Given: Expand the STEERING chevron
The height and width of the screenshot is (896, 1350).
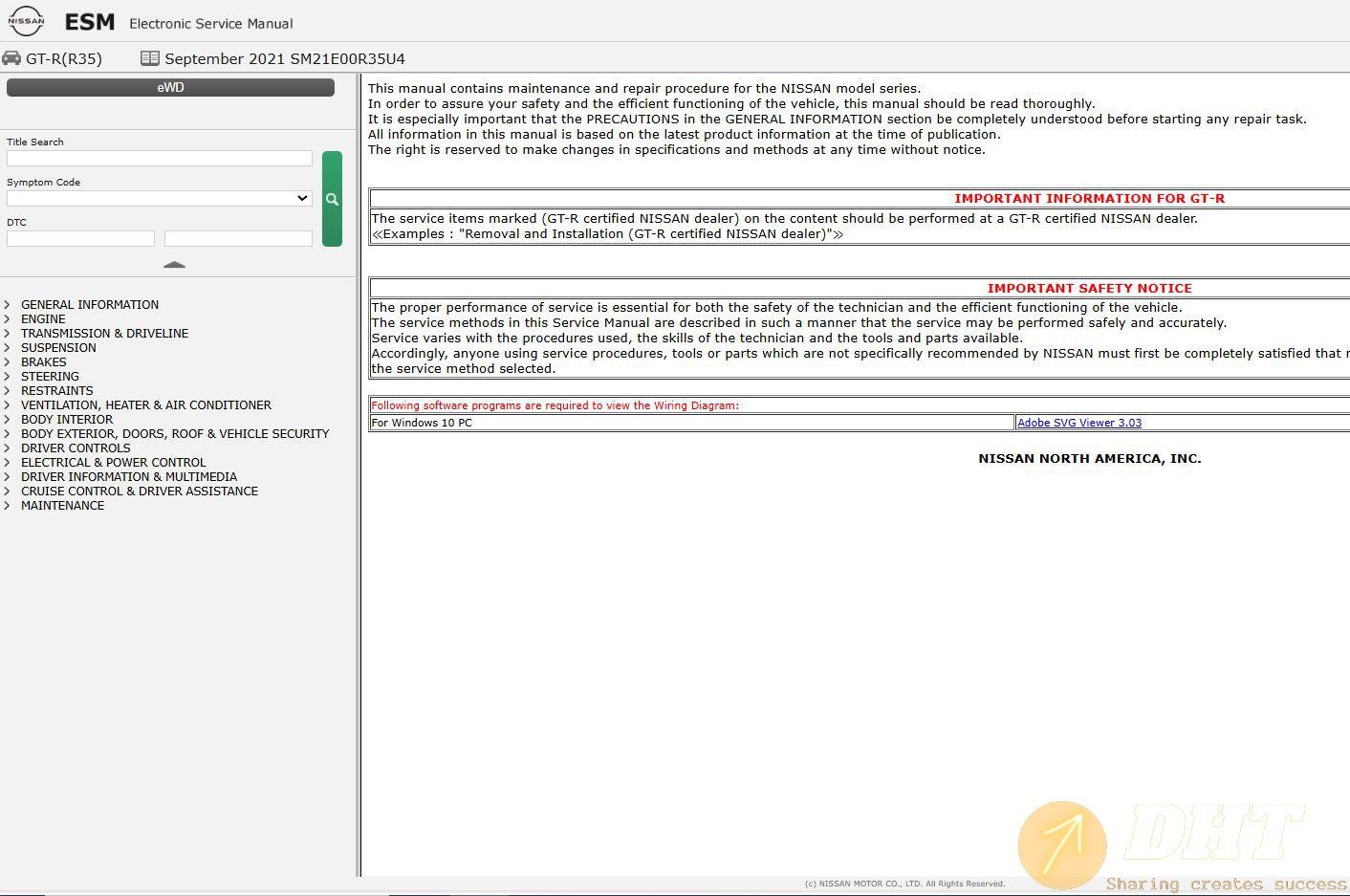Looking at the screenshot, I should 8,377.
